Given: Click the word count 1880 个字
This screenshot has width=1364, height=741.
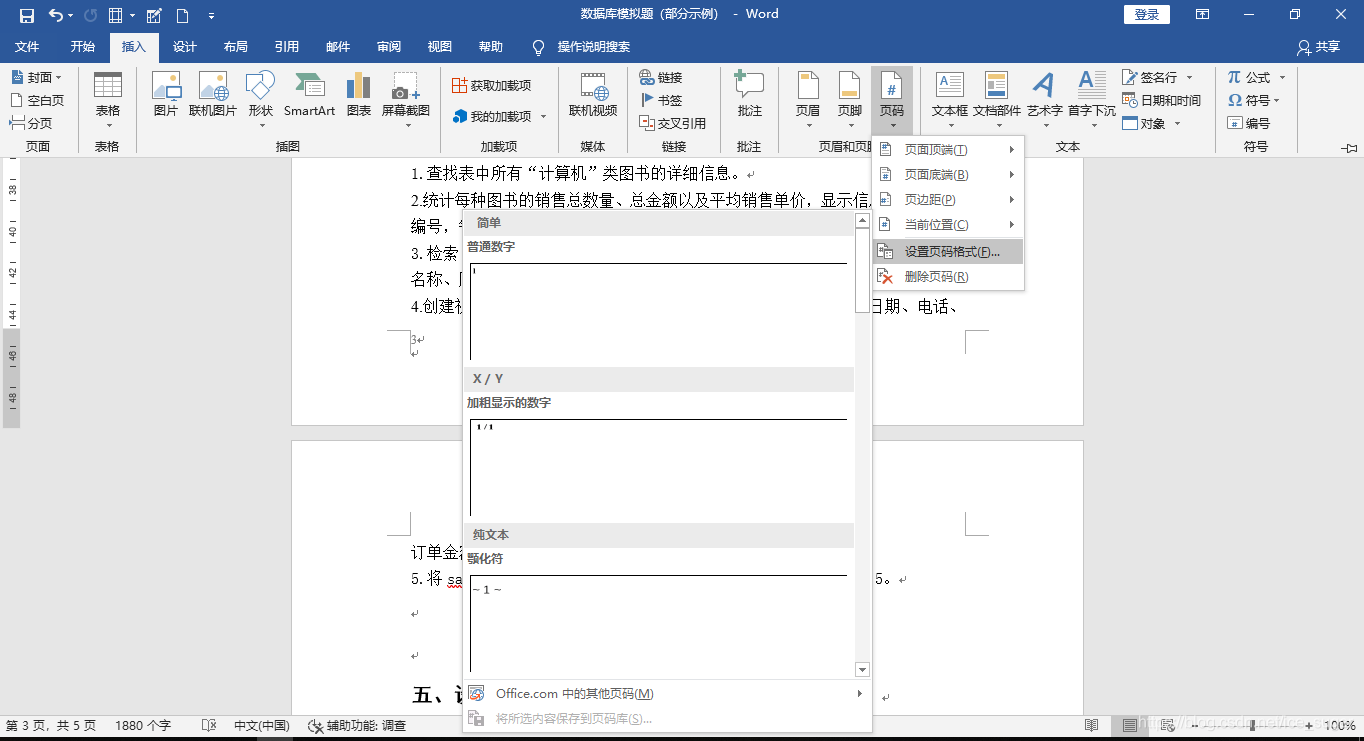Looking at the screenshot, I should (x=143, y=726).
